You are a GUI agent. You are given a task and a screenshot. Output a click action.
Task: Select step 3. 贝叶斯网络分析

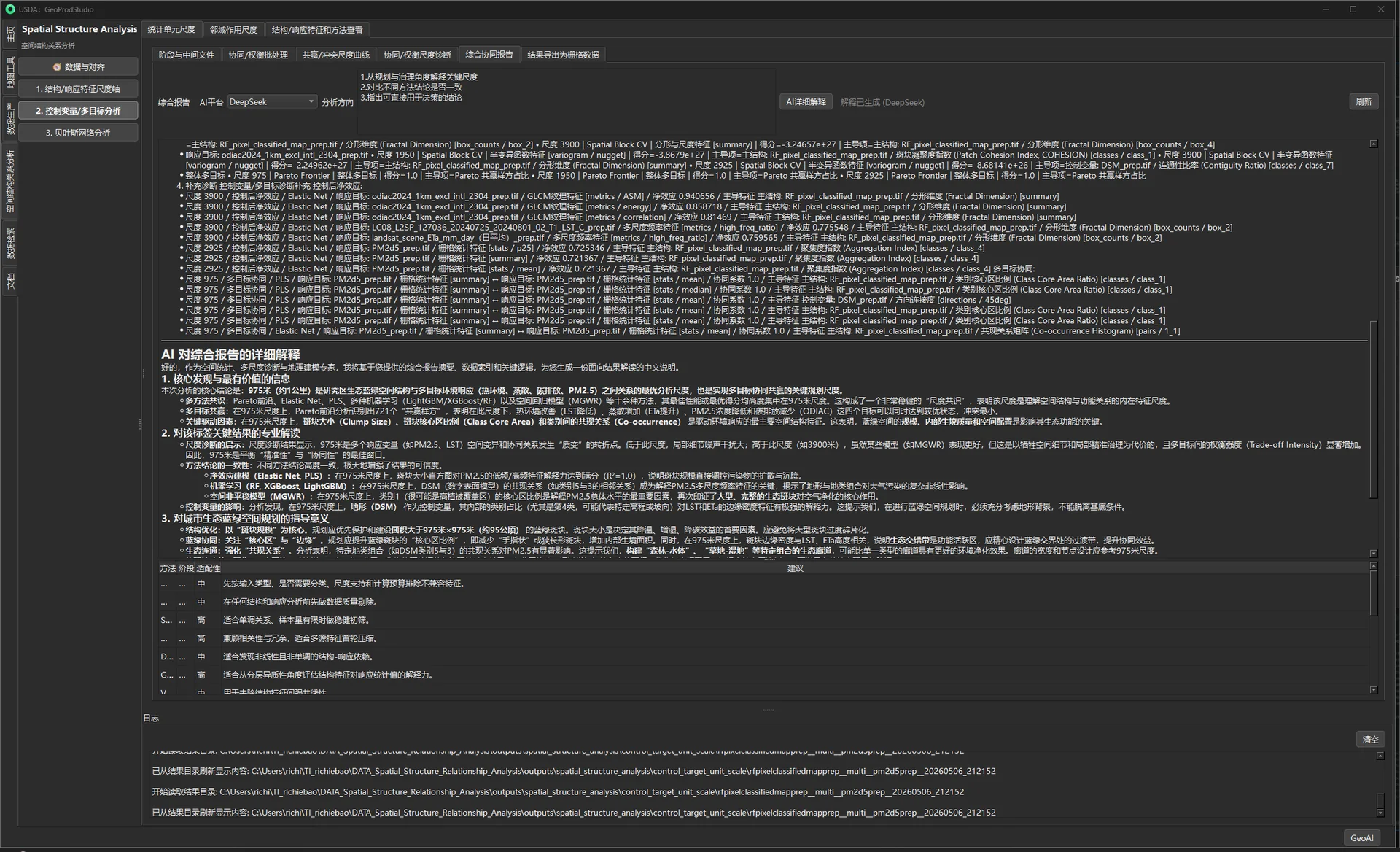click(x=78, y=133)
